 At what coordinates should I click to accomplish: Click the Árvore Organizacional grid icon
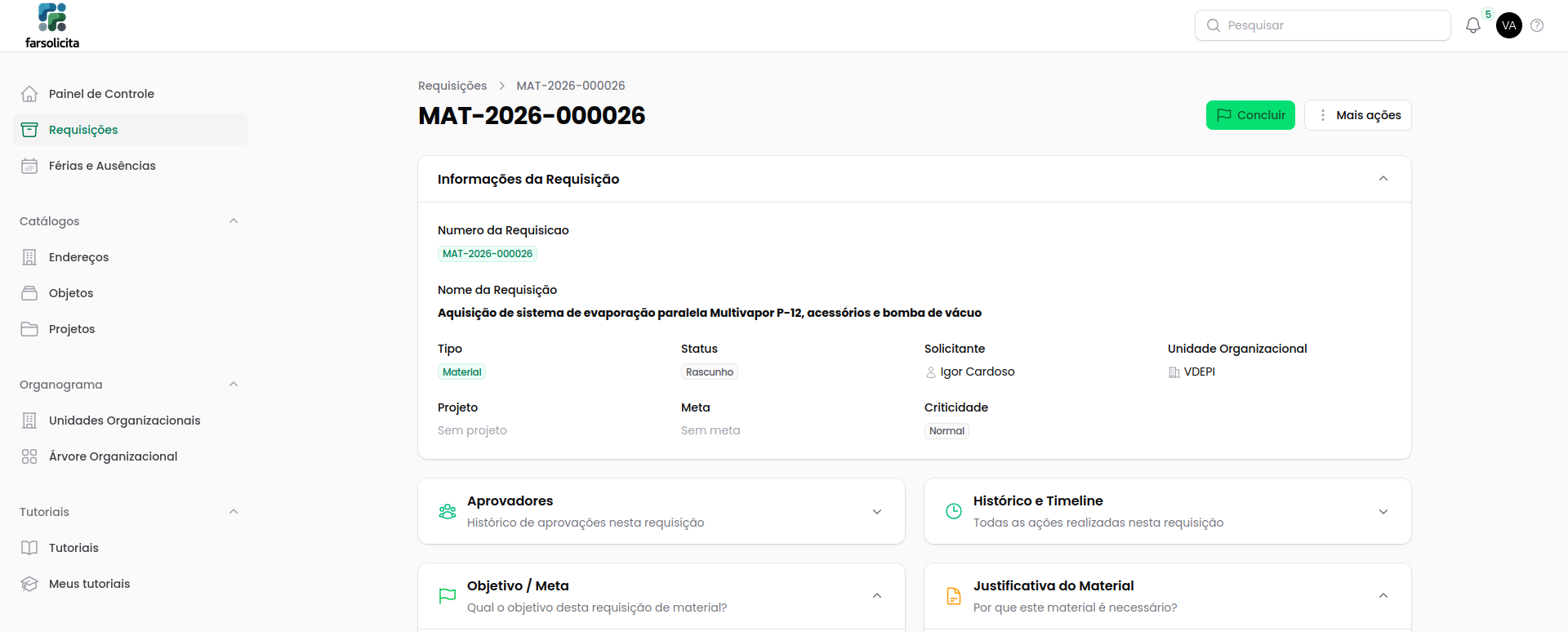pyautogui.click(x=29, y=456)
